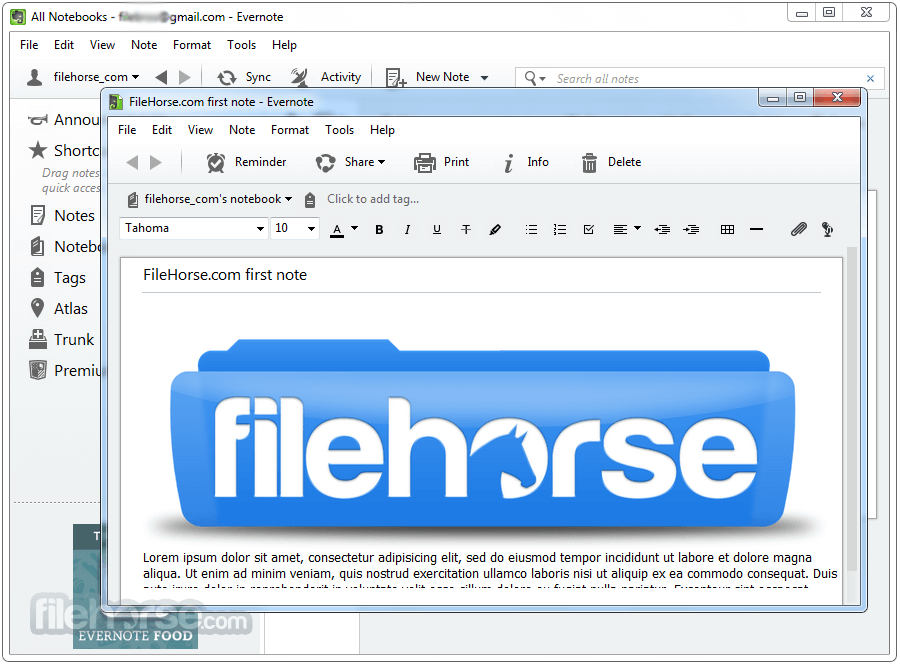
Task: Activate the highlighter tool
Action: click(495, 230)
